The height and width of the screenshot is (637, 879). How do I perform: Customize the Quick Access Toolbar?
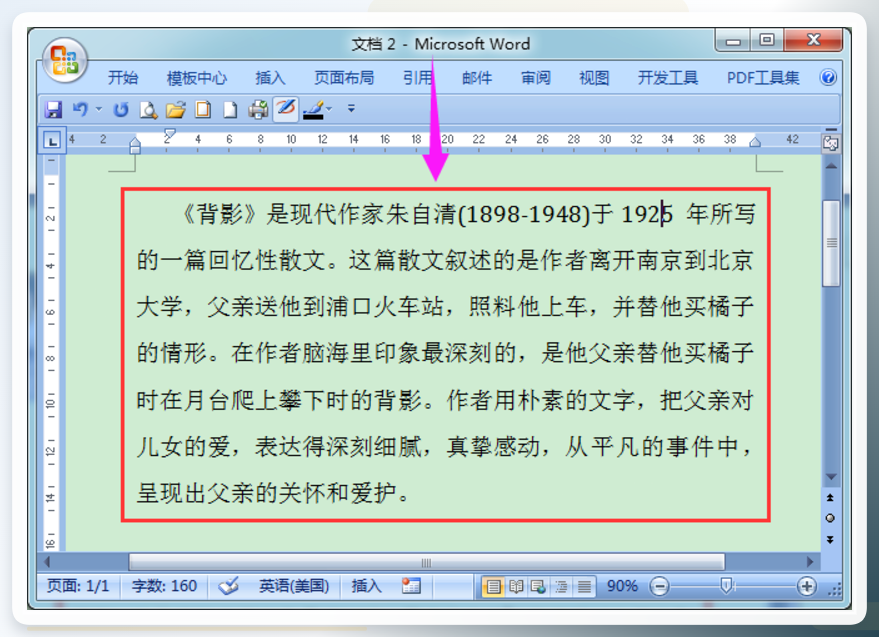point(351,108)
